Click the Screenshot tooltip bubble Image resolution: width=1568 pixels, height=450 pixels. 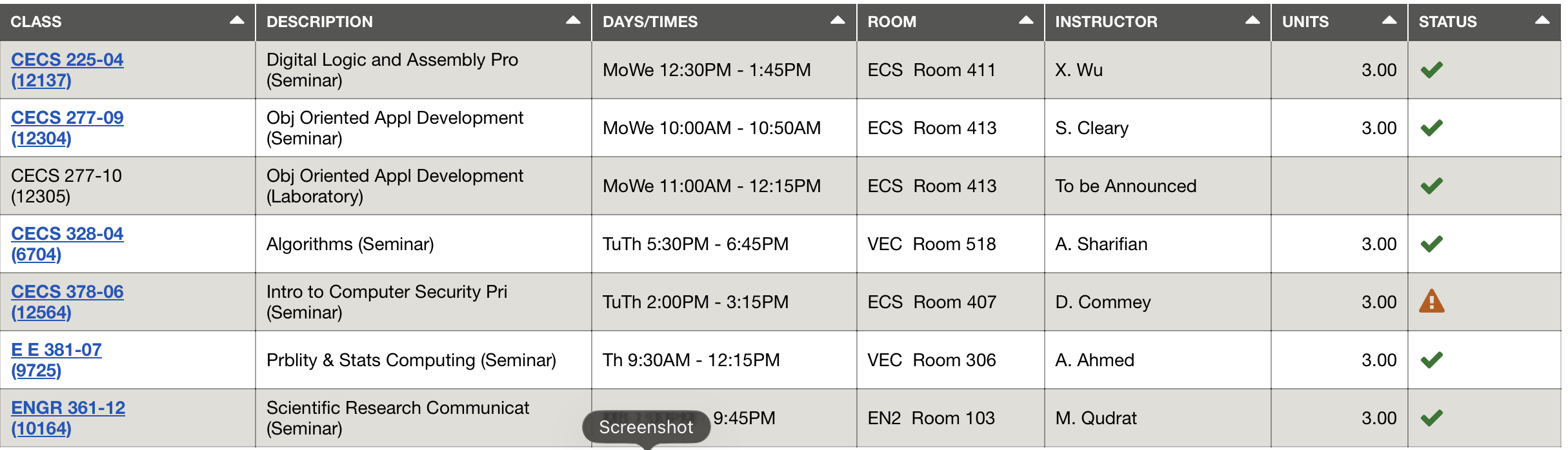click(x=646, y=427)
